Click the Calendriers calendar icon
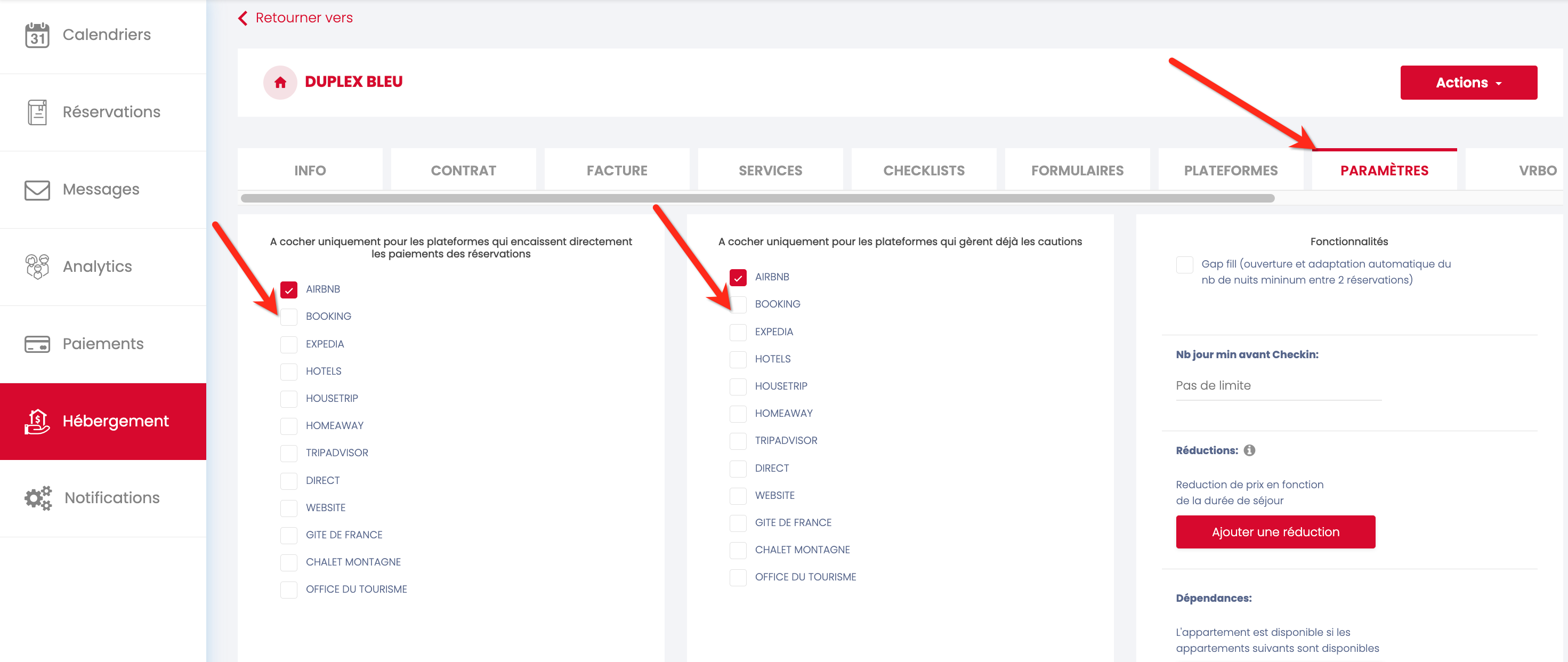This screenshot has height=662, width=1568. 37,35
